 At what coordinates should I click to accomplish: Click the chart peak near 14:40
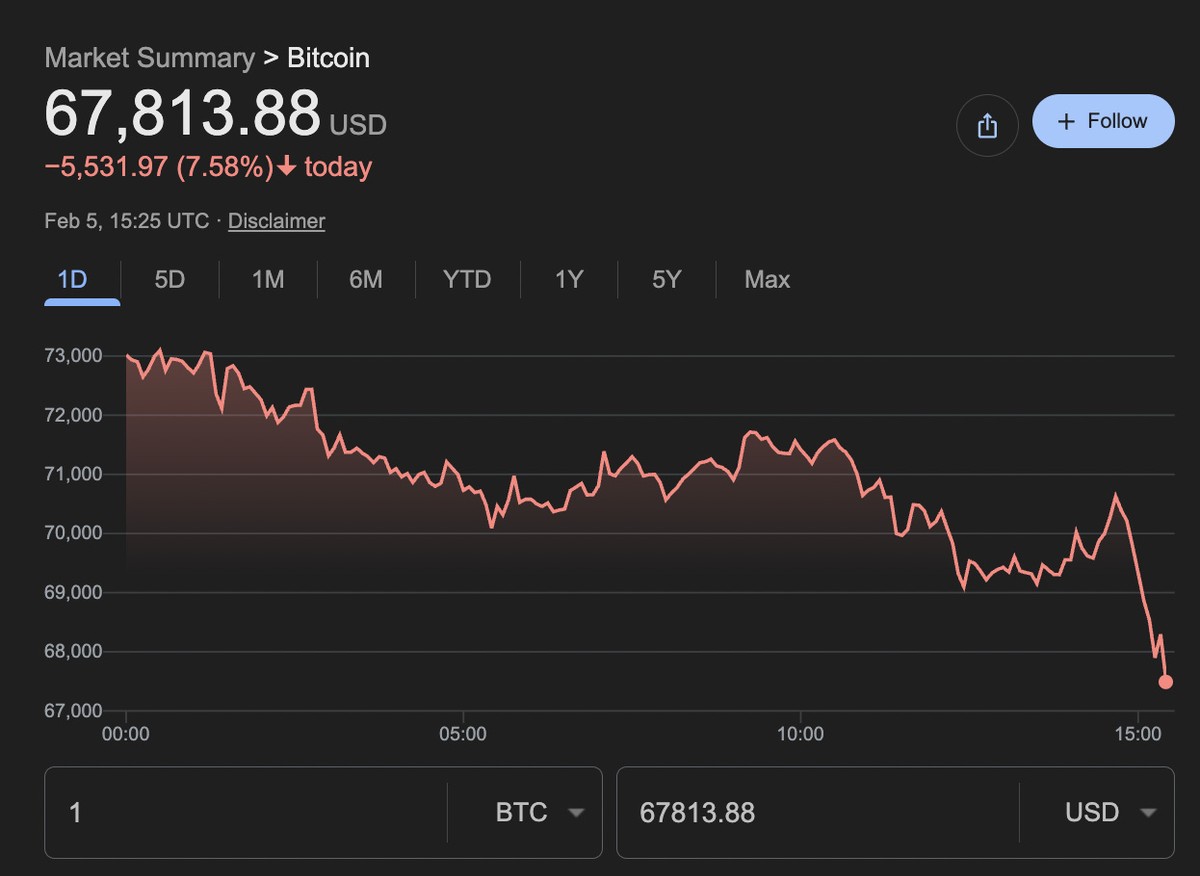[1115, 495]
